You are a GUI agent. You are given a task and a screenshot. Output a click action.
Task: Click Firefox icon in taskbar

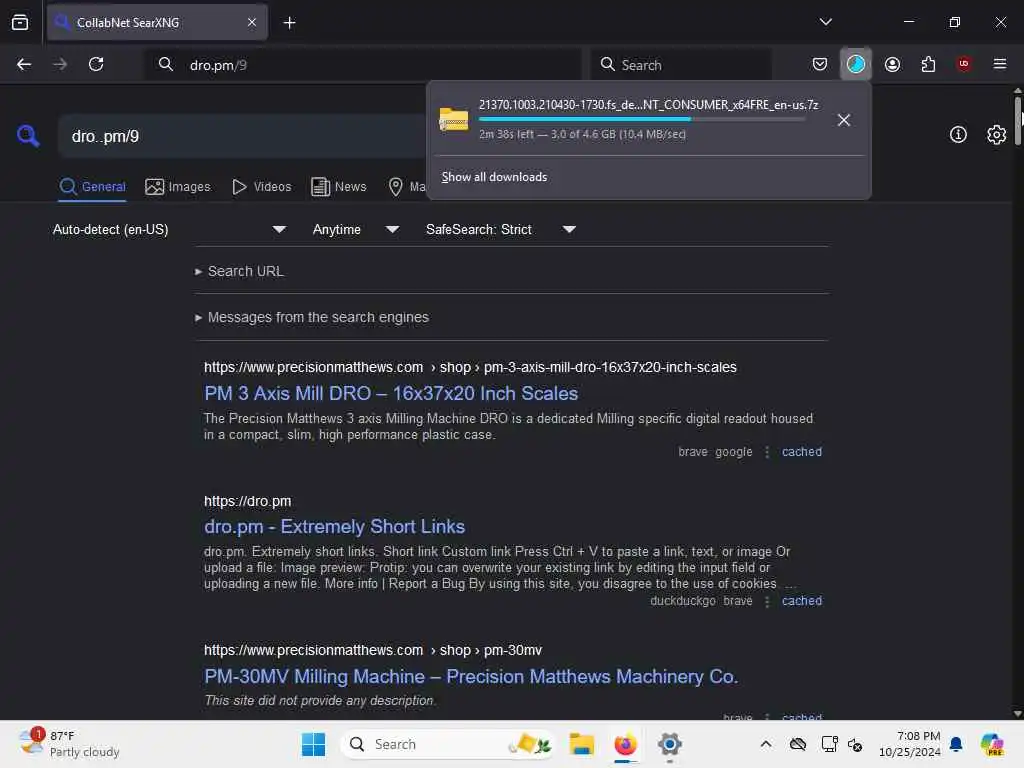625,744
